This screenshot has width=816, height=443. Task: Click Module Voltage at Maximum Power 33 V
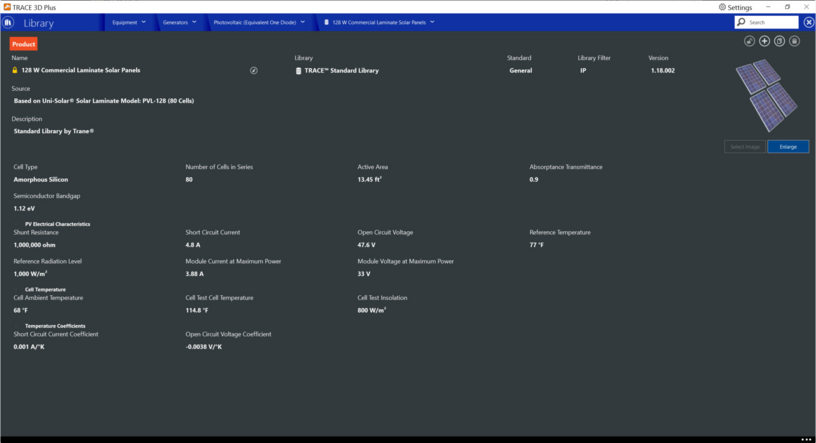tap(364, 274)
